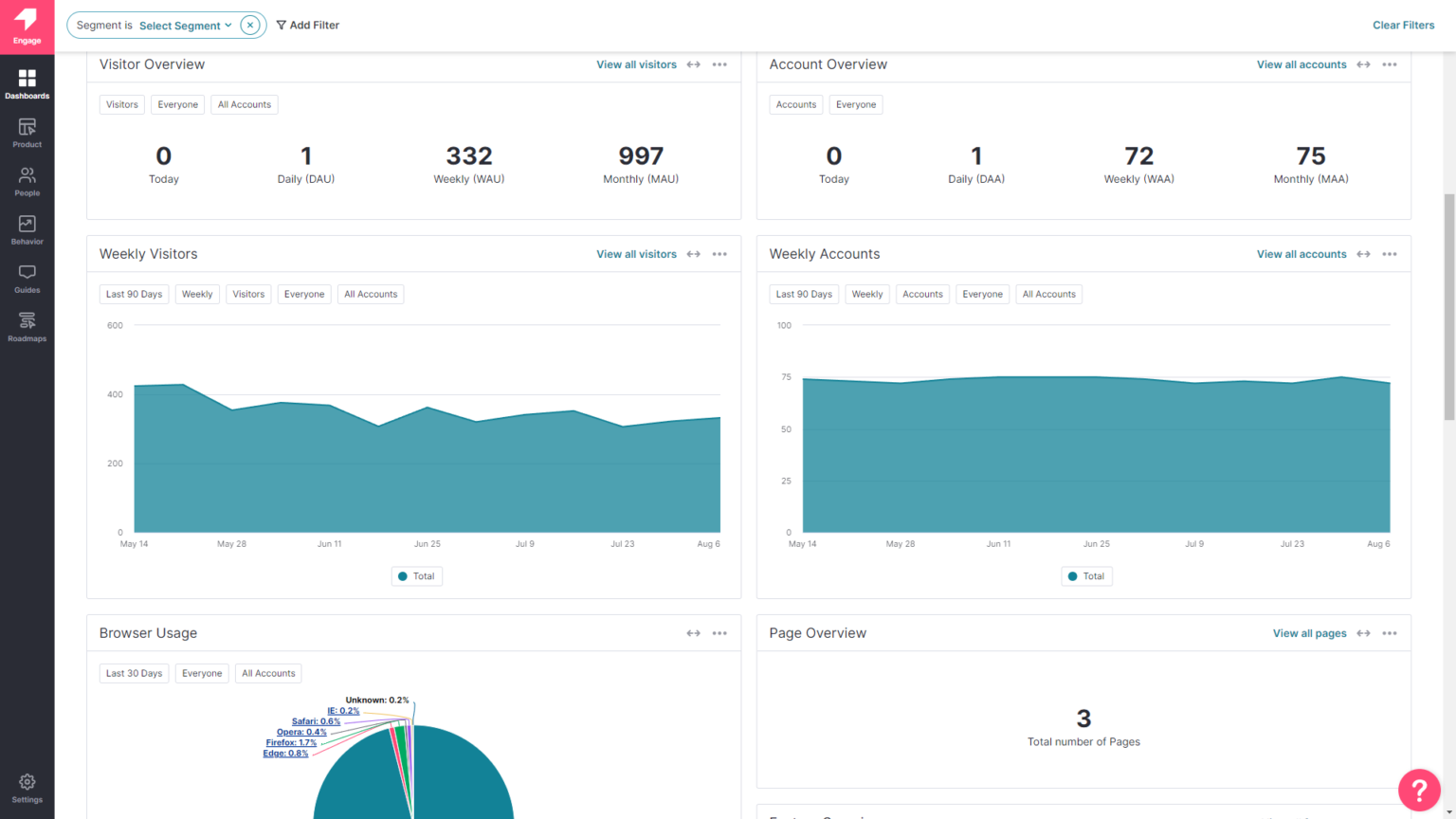The image size is (1456, 819).
Task: Open the Select Segment dropdown
Action: pyautogui.click(x=185, y=26)
